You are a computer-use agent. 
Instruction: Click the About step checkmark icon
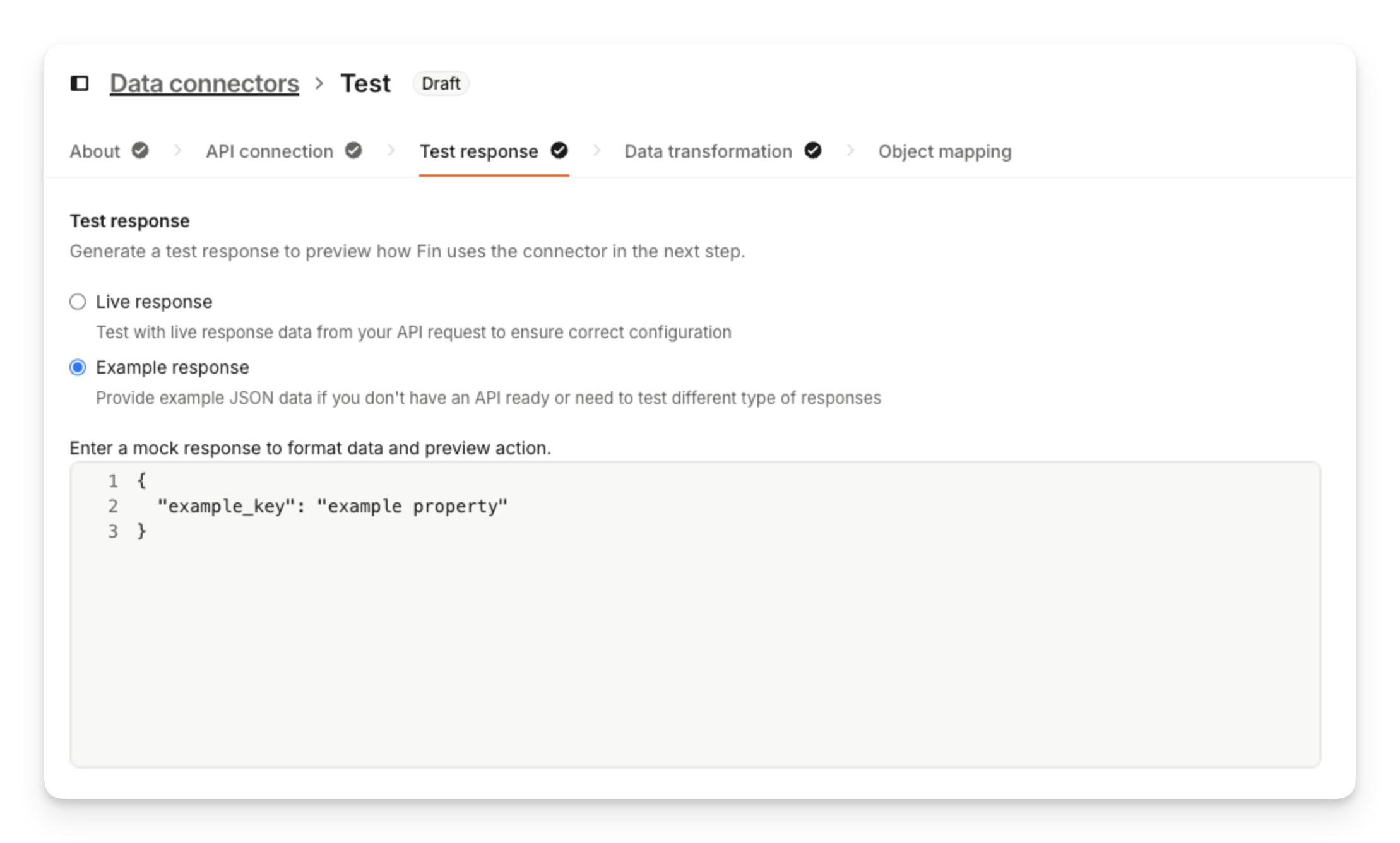point(140,151)
